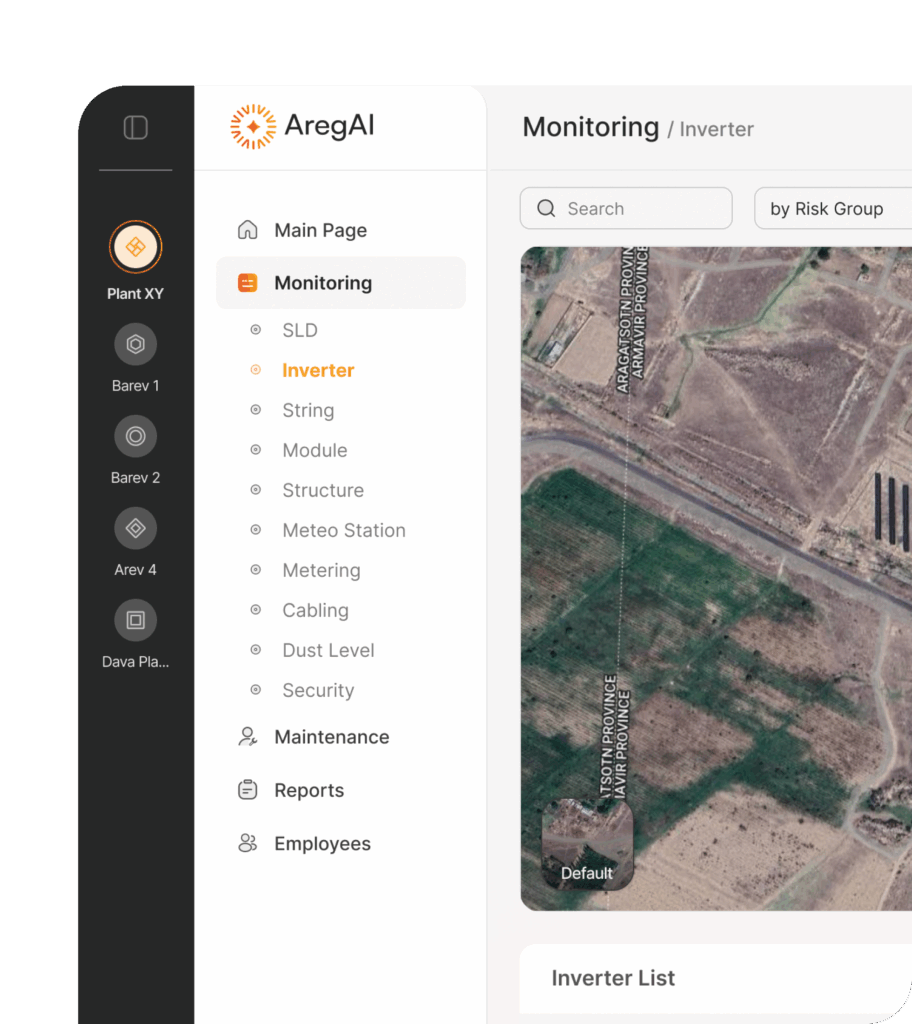Viewport: 912px width, 1024px height.
Task: Switch to Barev 1 plant icon
Action: [x=136, y=345]
